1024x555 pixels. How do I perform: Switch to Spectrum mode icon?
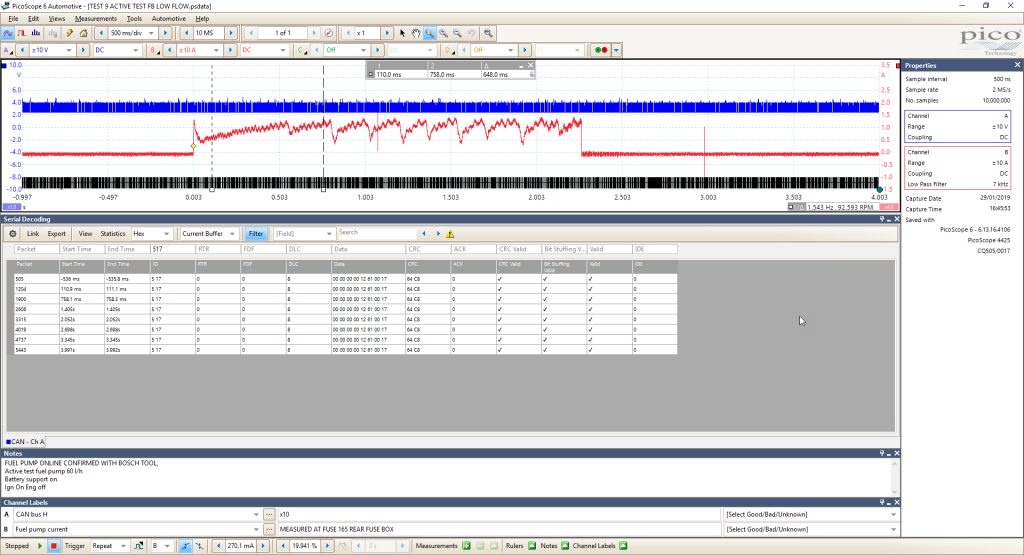[x=36, y=33]
